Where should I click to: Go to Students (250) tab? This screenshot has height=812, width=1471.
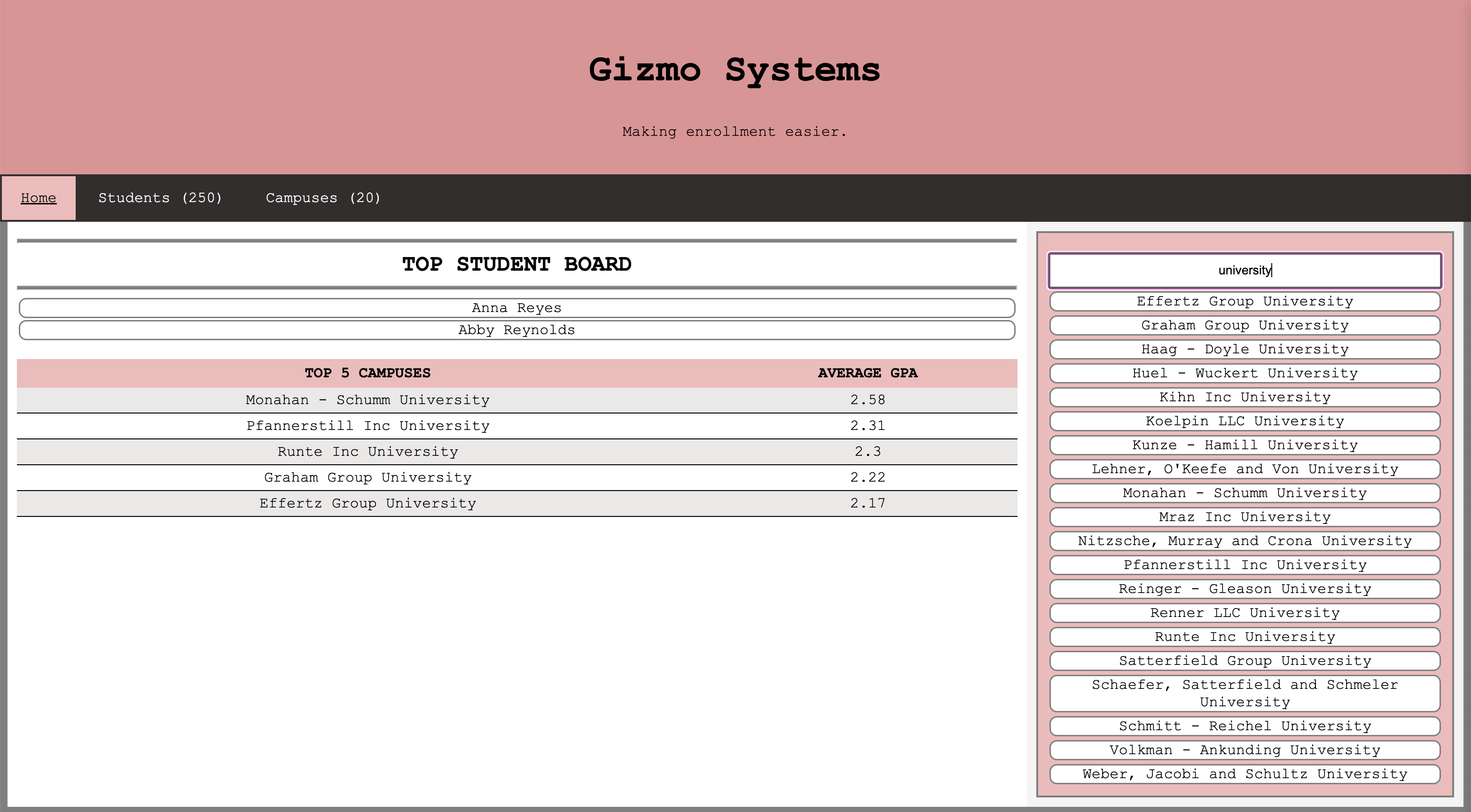[x=160, y=198]
